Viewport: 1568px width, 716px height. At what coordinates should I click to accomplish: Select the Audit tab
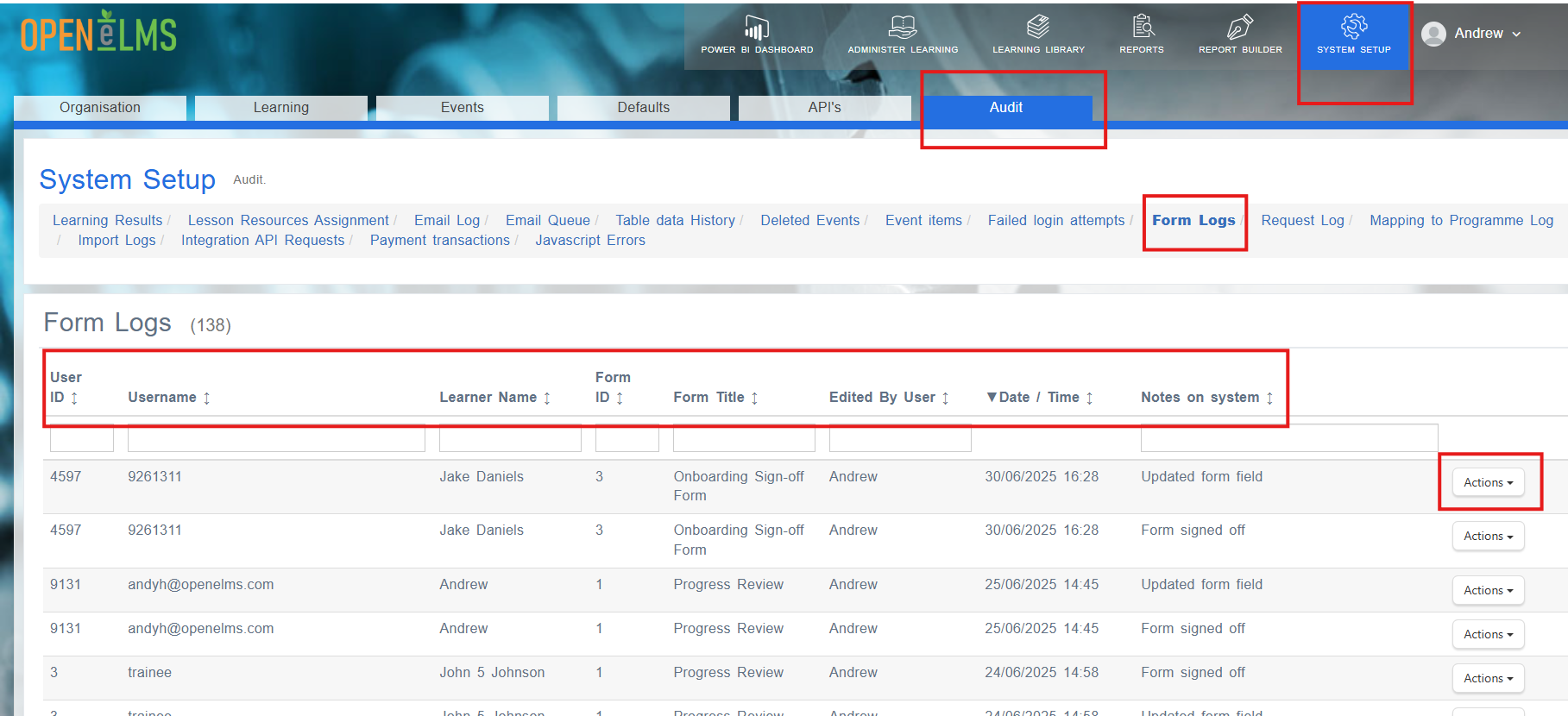pos(1006,108)
